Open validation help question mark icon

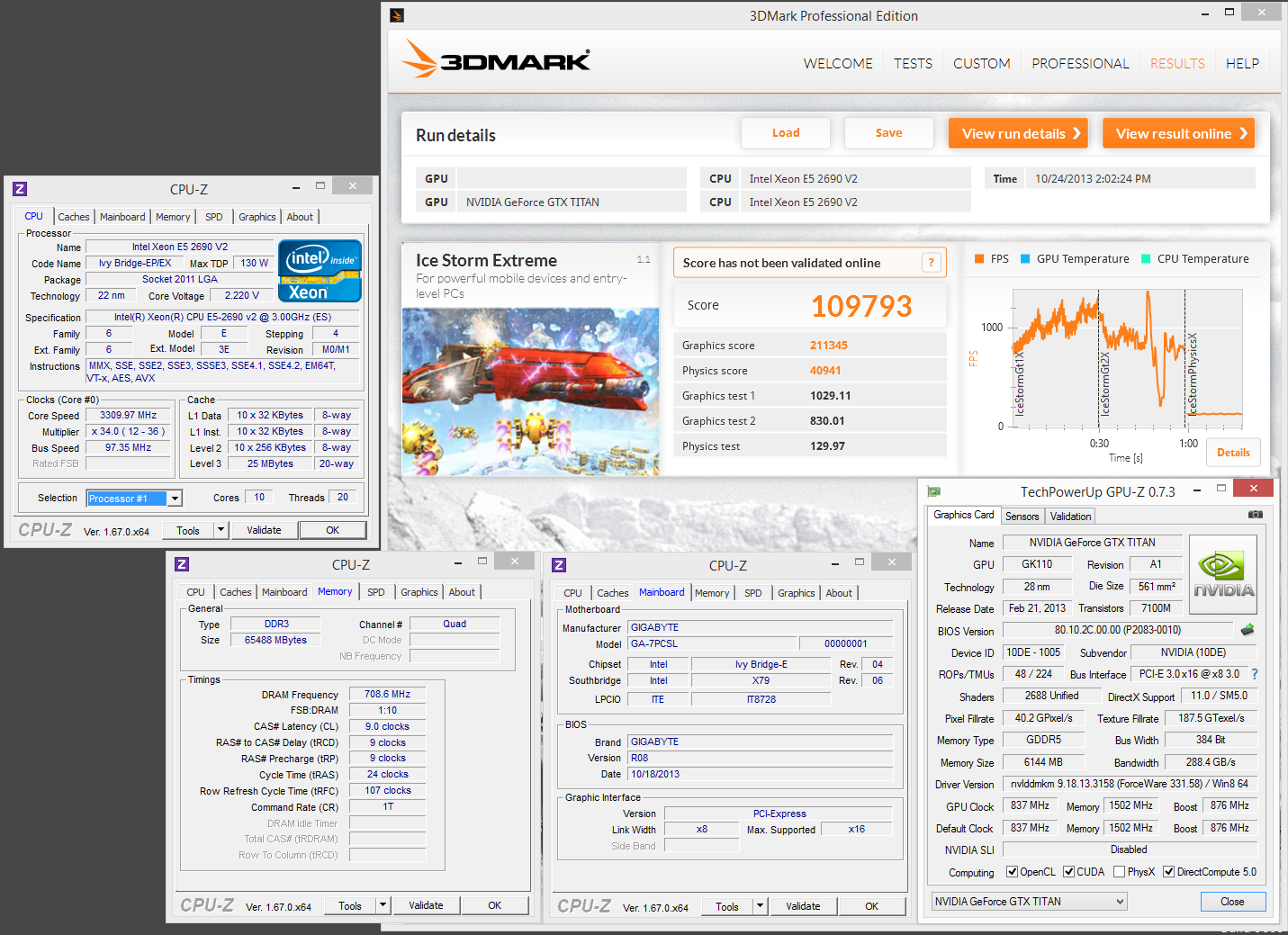click(x=932, y=263)
